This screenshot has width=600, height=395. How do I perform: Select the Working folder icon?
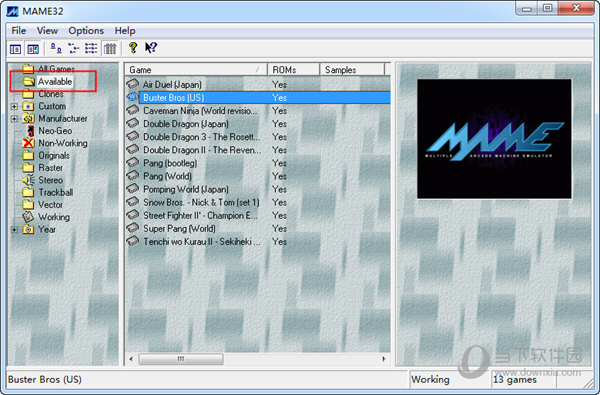pos(28,217)
